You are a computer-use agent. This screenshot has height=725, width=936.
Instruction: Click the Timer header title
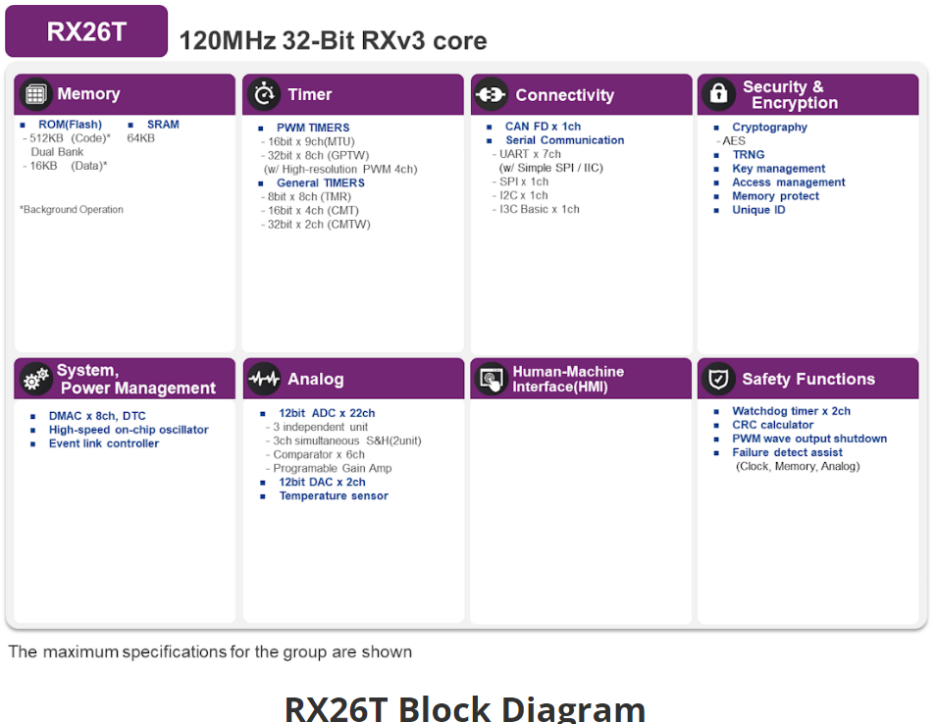click(309, 94)
